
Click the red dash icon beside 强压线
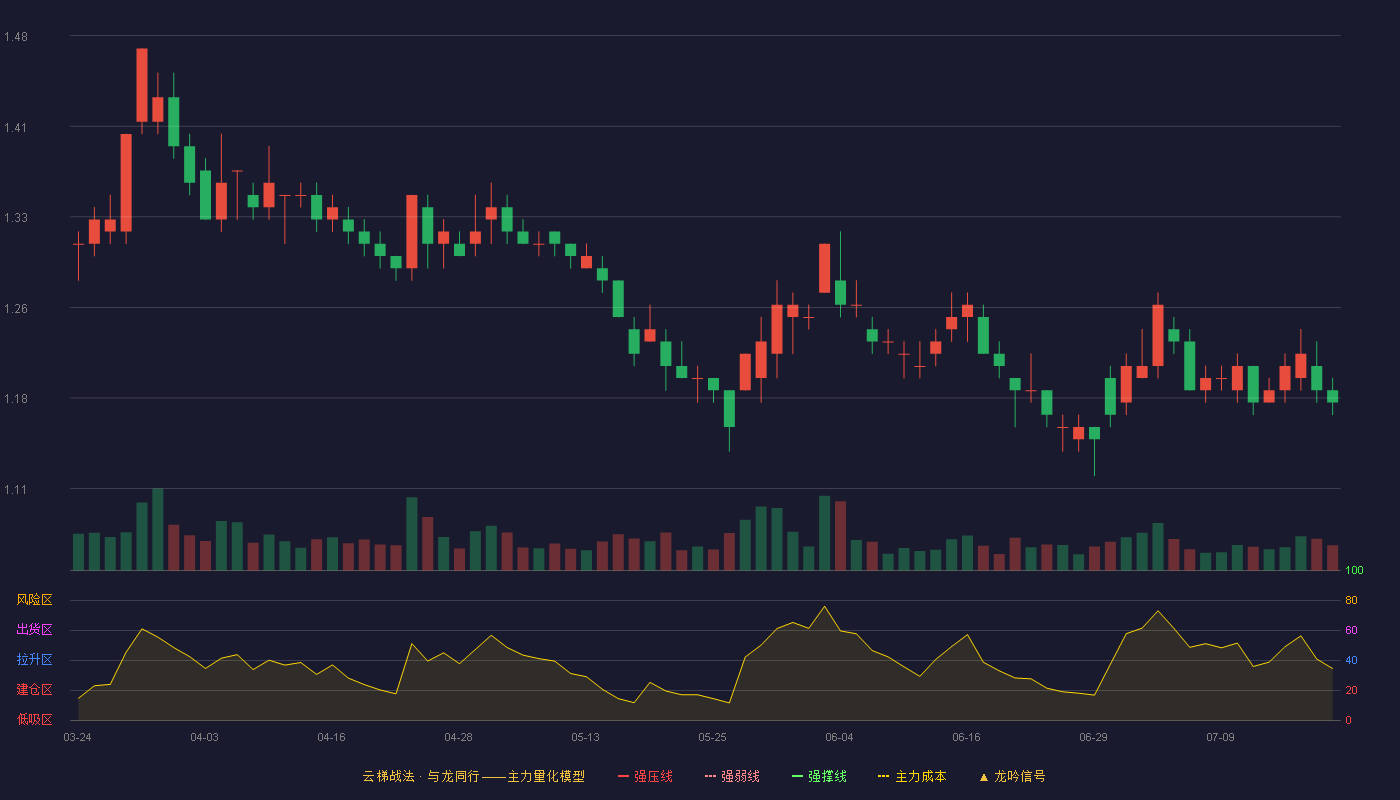click(624, 776)
